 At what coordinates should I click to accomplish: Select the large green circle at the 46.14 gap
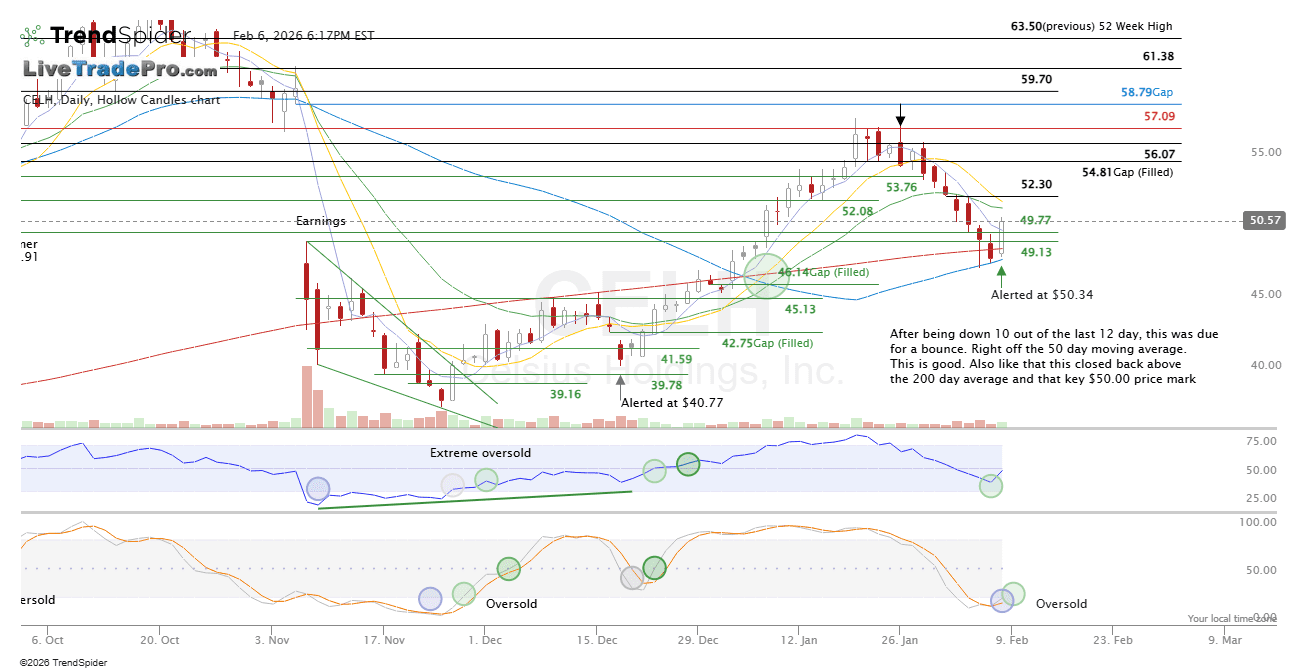[767, 275]
